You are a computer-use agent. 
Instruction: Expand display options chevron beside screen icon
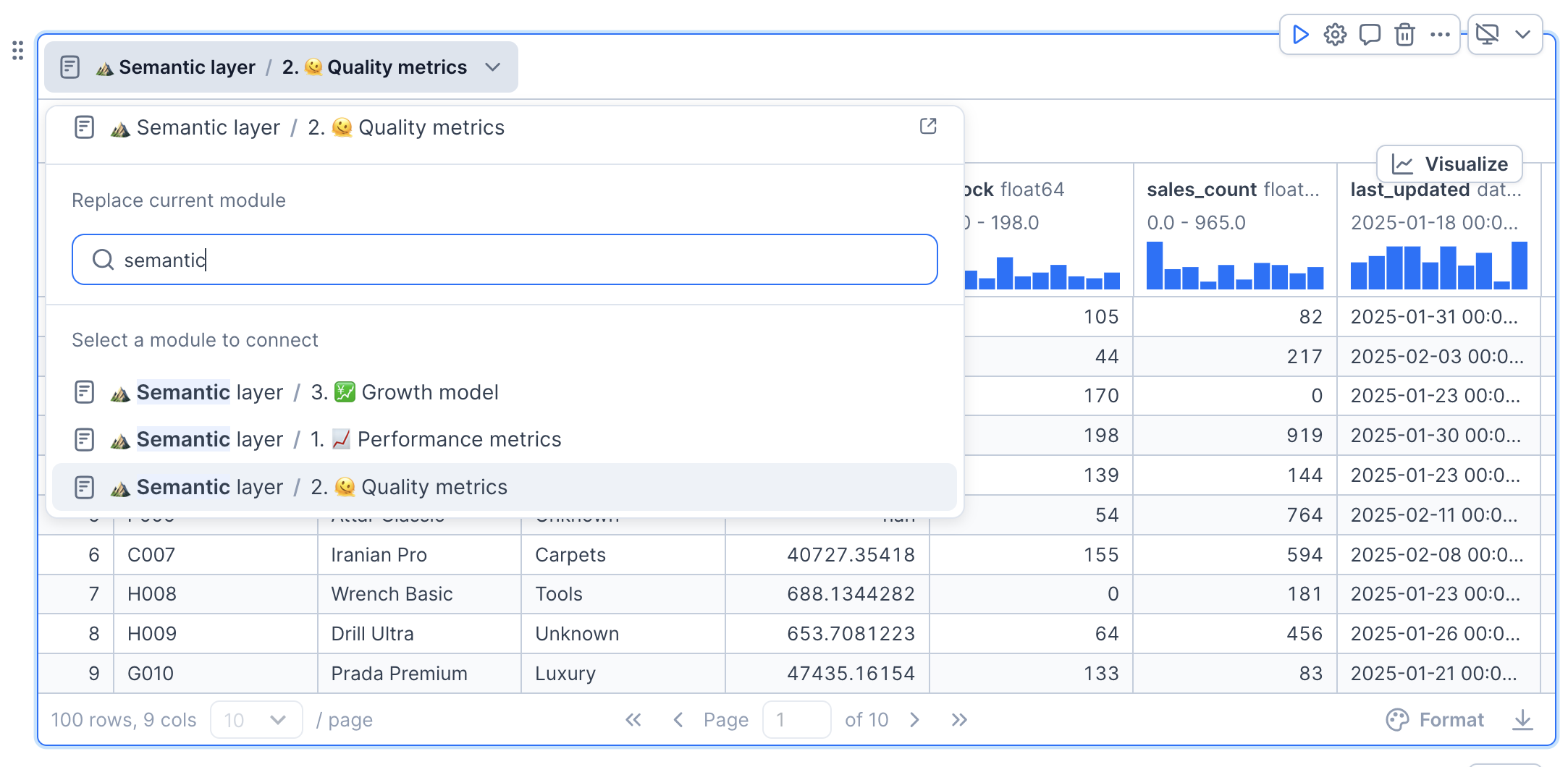click(1522, 35)
